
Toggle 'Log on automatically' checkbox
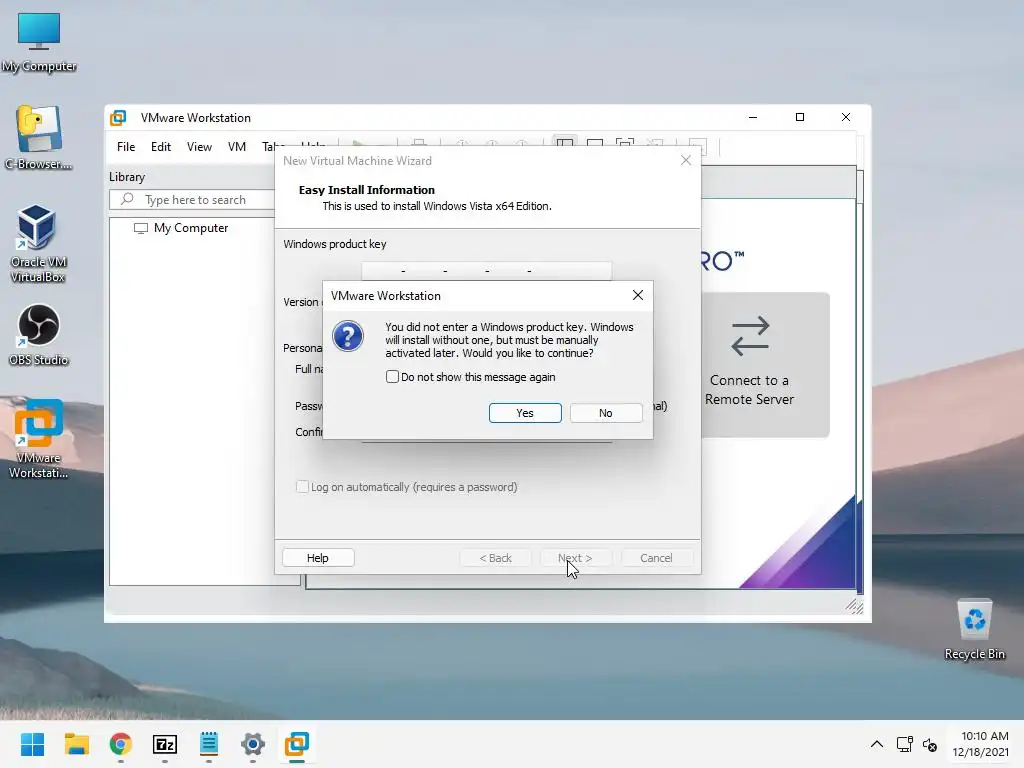pyautogui.click(x=302, y=487)
